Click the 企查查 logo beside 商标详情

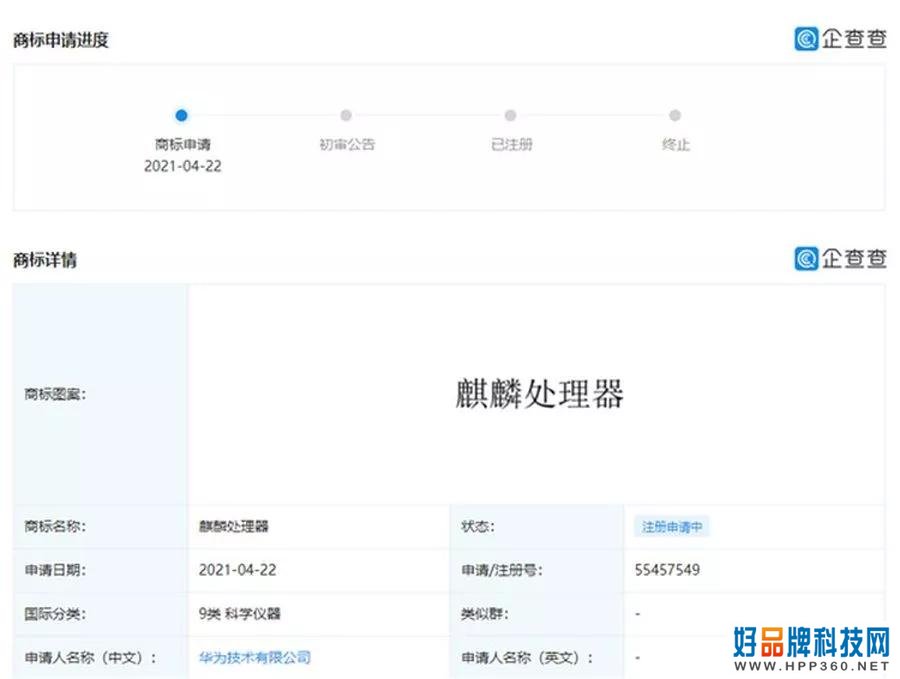click(x=840, y=258)
